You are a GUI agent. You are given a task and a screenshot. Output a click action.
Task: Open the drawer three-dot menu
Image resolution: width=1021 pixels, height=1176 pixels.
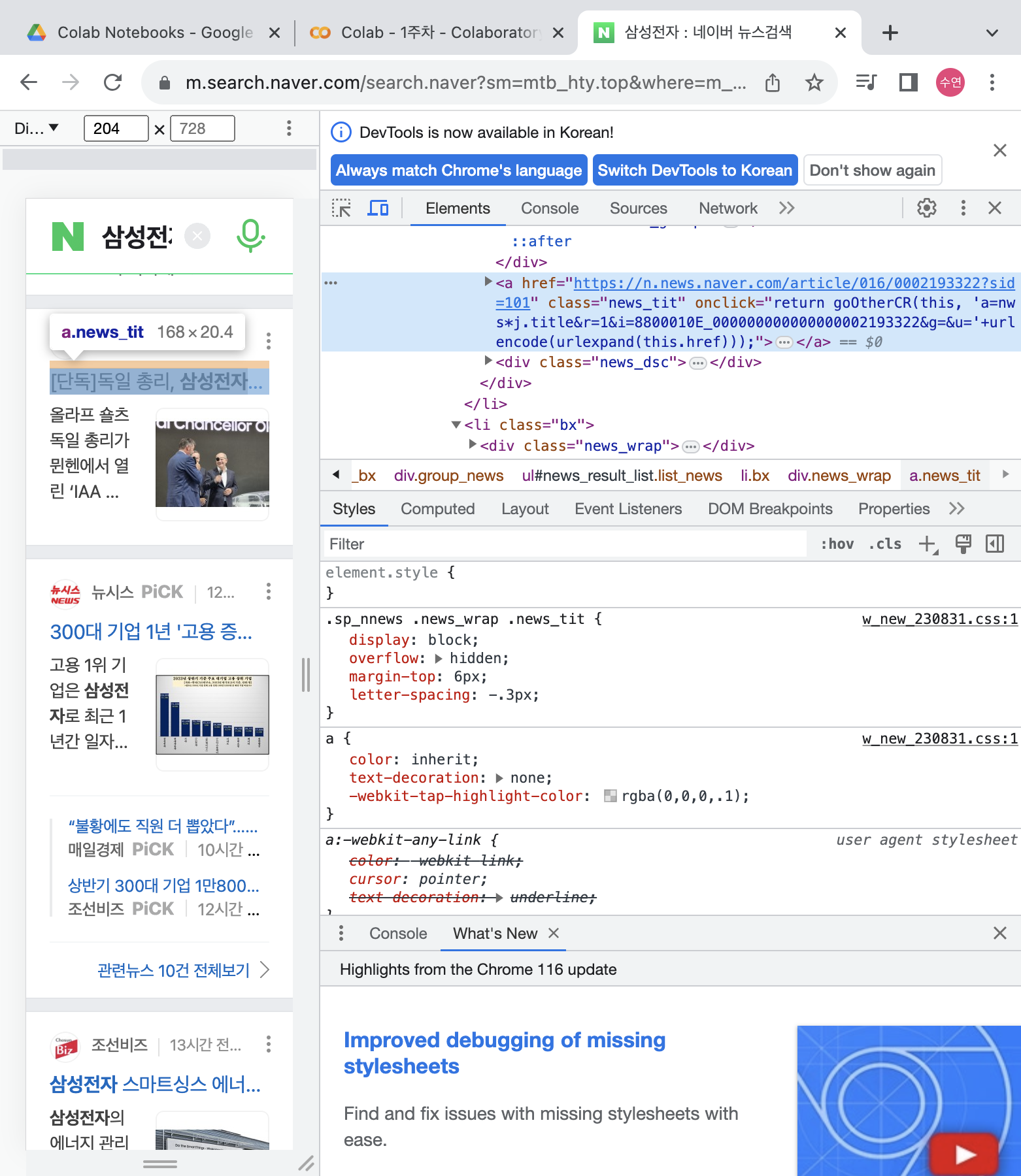(341, 933)
